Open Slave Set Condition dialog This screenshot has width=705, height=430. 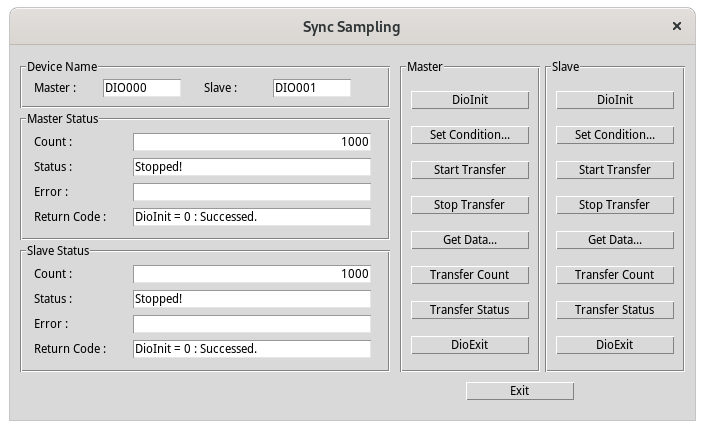coord(614,135)
